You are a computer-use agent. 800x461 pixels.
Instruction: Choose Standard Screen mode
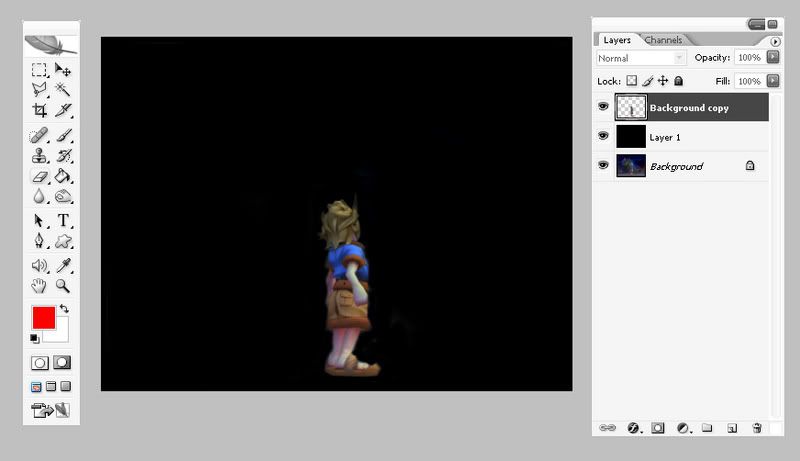click(x=36, y=387)
